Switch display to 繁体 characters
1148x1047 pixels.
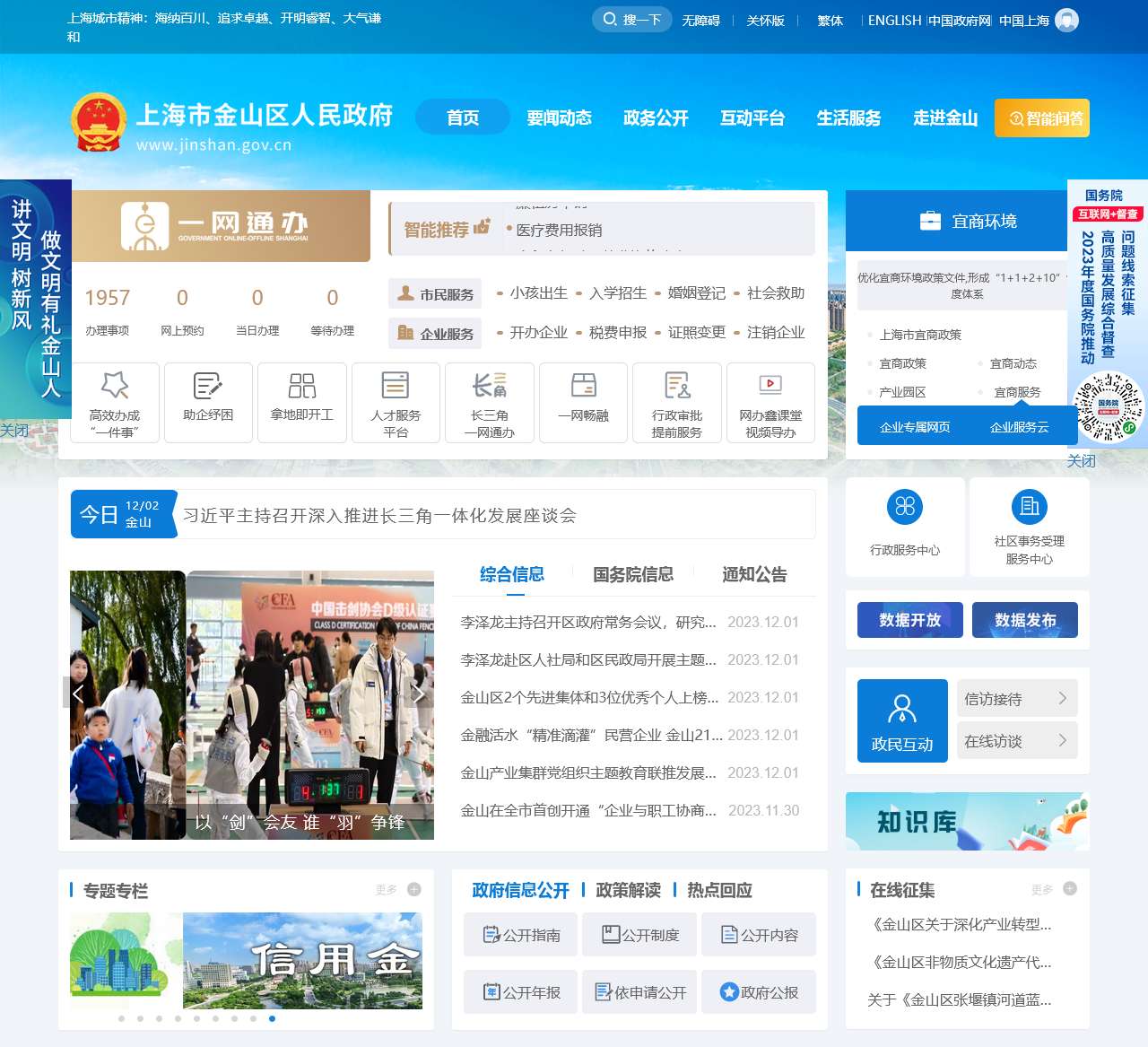coord(830,20)
